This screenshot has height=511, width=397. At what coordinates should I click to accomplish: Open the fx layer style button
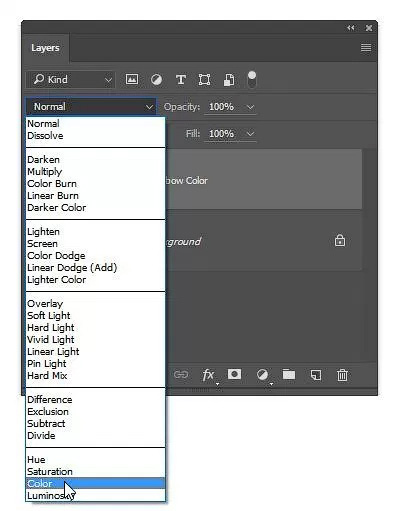tap(209, 375)
